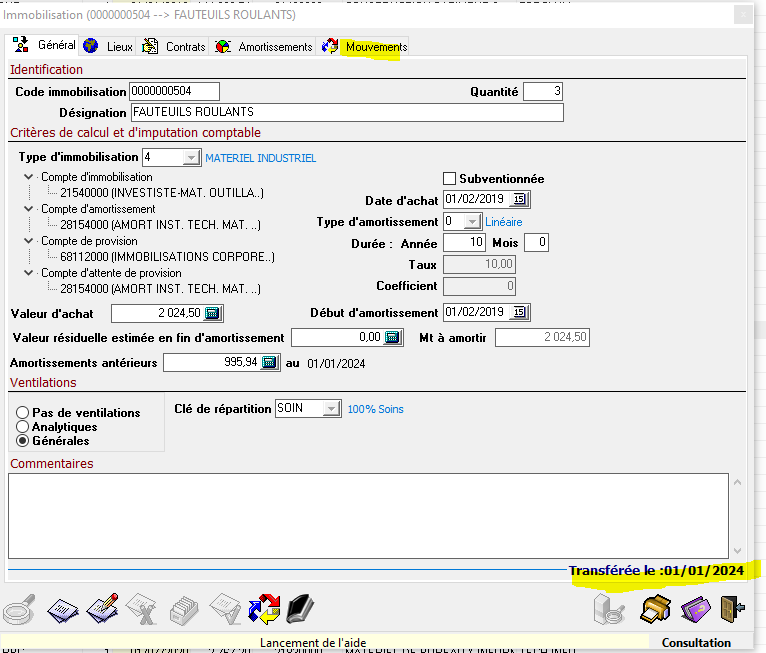
Task: Select the Pas de ventilations option
Action: (x=22, y=413)
